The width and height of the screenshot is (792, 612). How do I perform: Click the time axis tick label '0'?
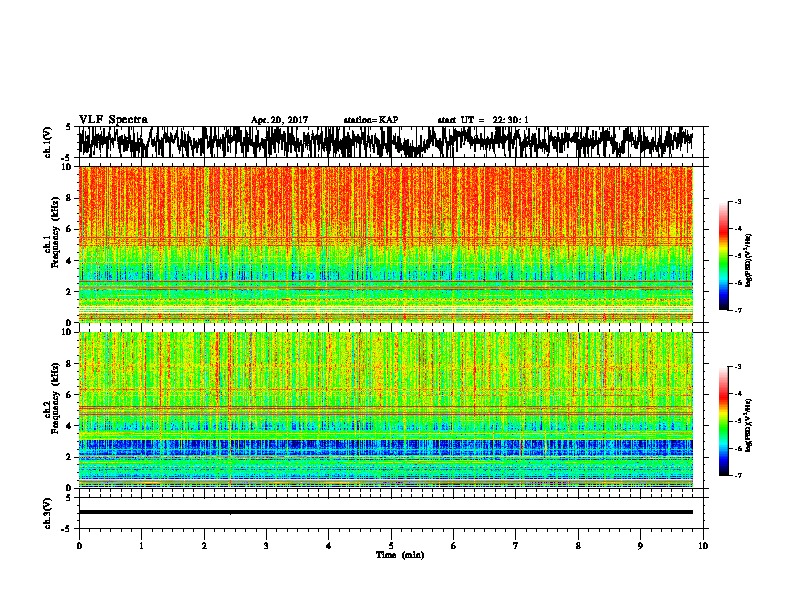click(79, 546)
